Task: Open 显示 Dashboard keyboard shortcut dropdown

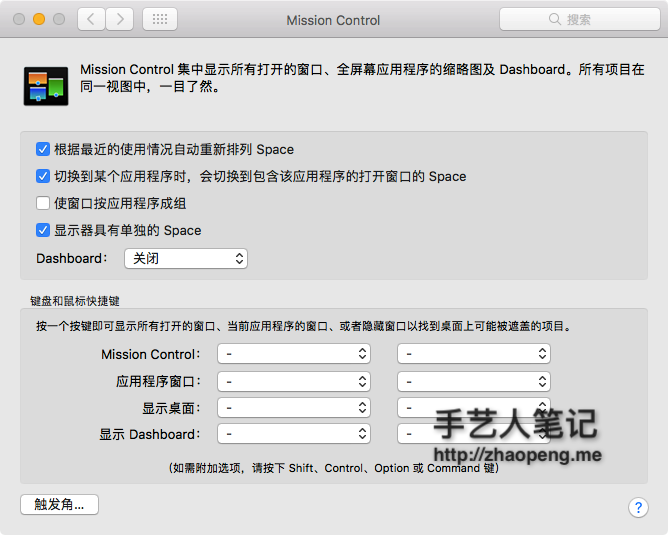Action: click(x=294, y=434)
